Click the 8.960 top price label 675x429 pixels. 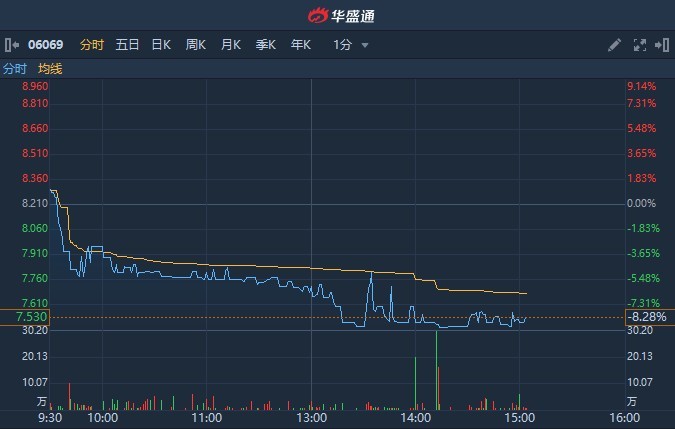(35, 86)
